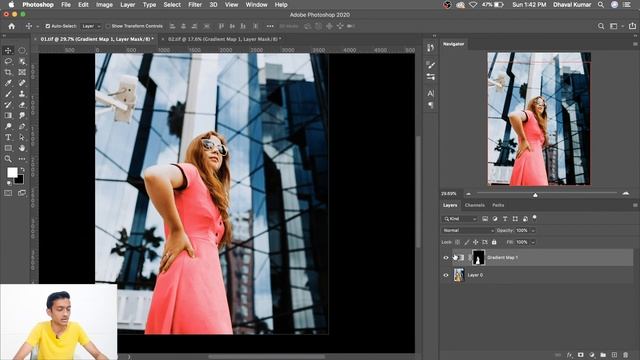Select the Hand tool
The width and height of the screenshot is (640, 360).
pos(22,148)
